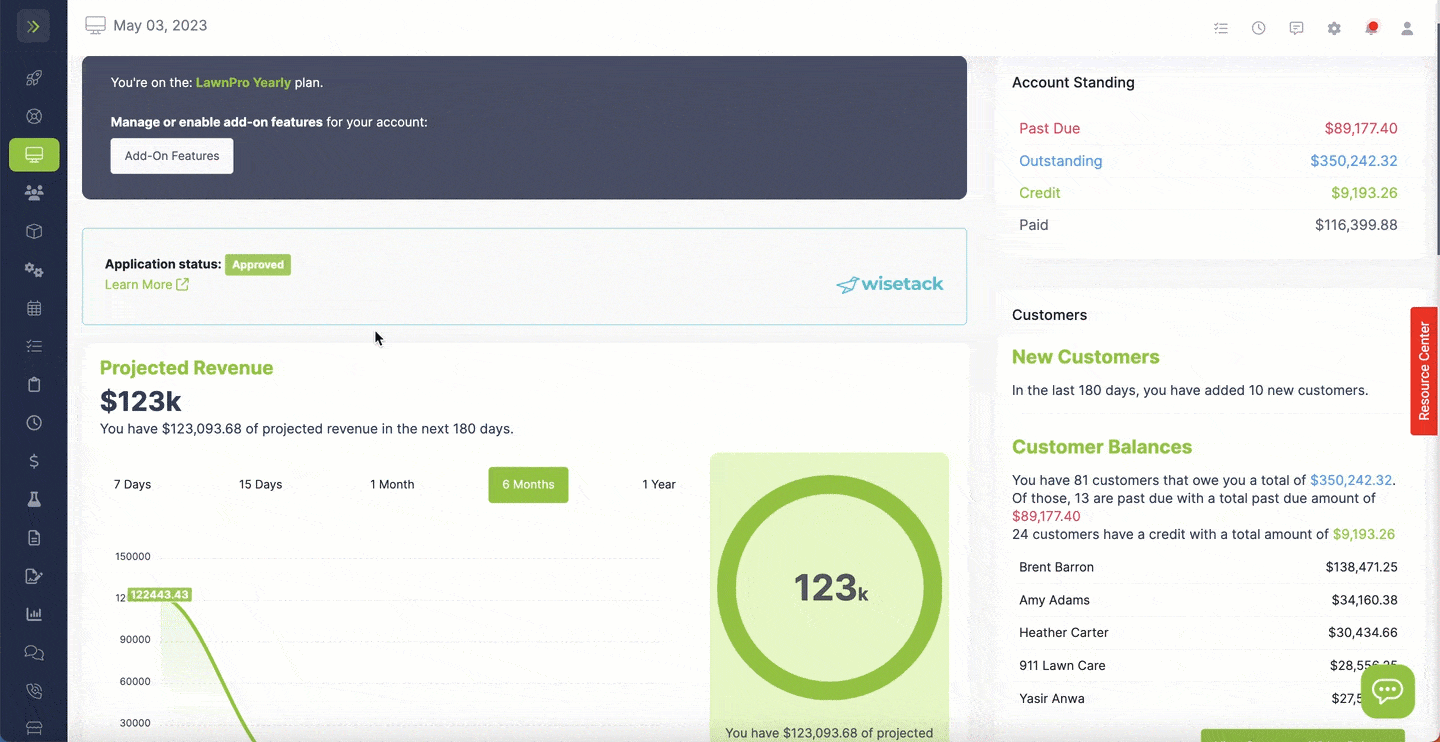Open the user profile icon in top bar
The image size is (1440, 742).
point(1407,28)
